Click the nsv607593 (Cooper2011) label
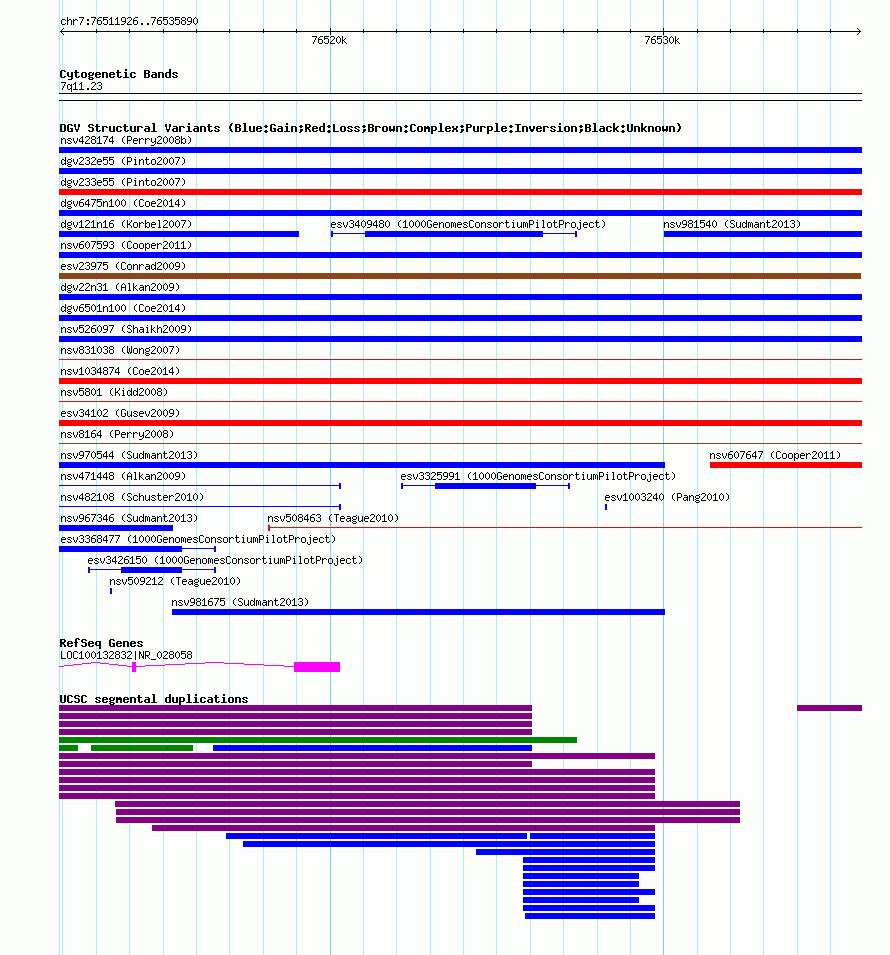The image size is (890, 955). tap(126, 245)
